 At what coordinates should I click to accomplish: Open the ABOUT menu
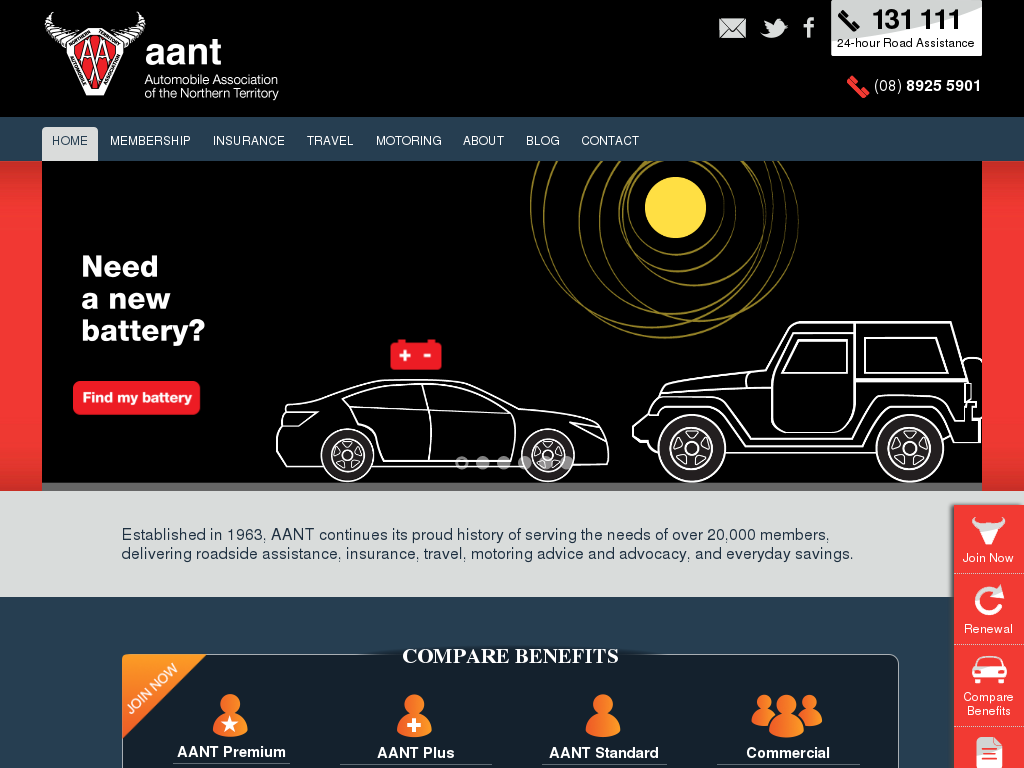coord(483,141)
